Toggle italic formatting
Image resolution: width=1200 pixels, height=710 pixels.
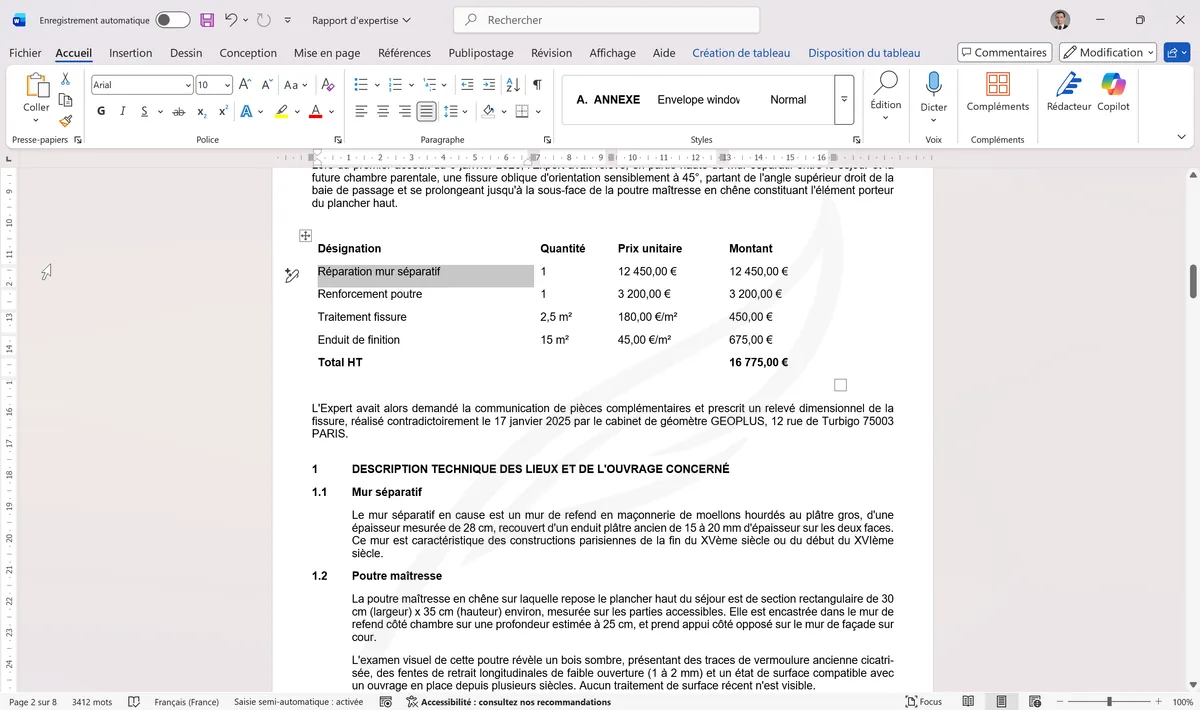point(123,111)
